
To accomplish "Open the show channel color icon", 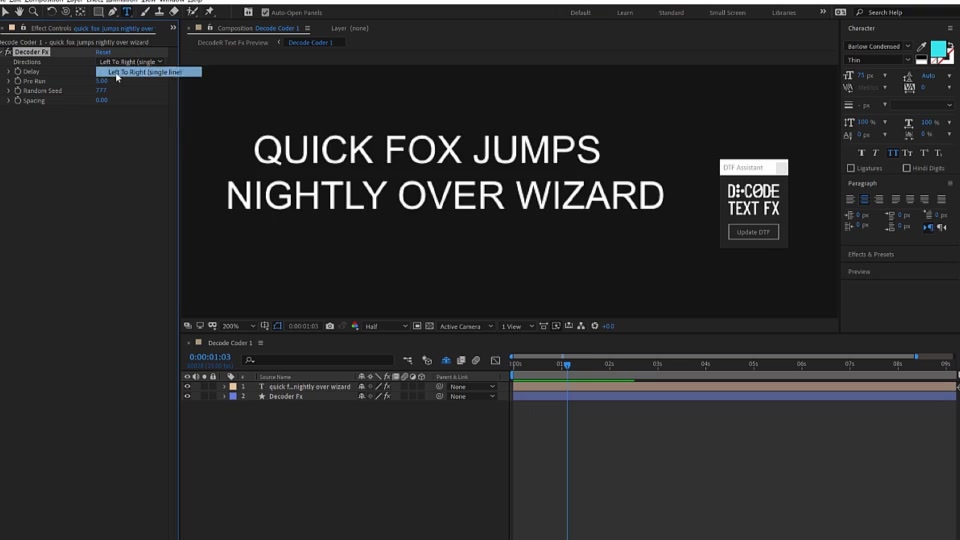I will [355, 326].
